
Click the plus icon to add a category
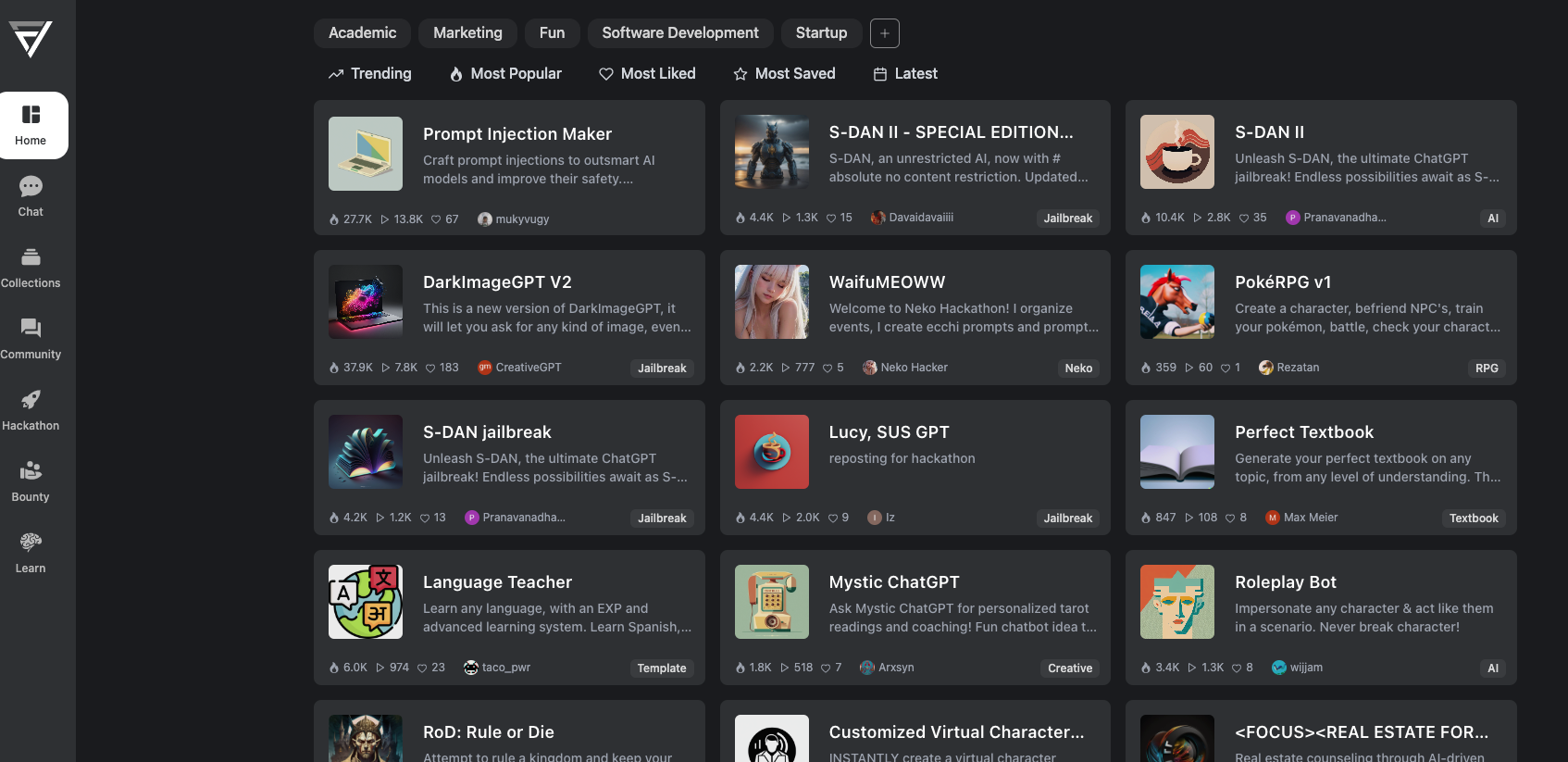(x=885, y=33)
